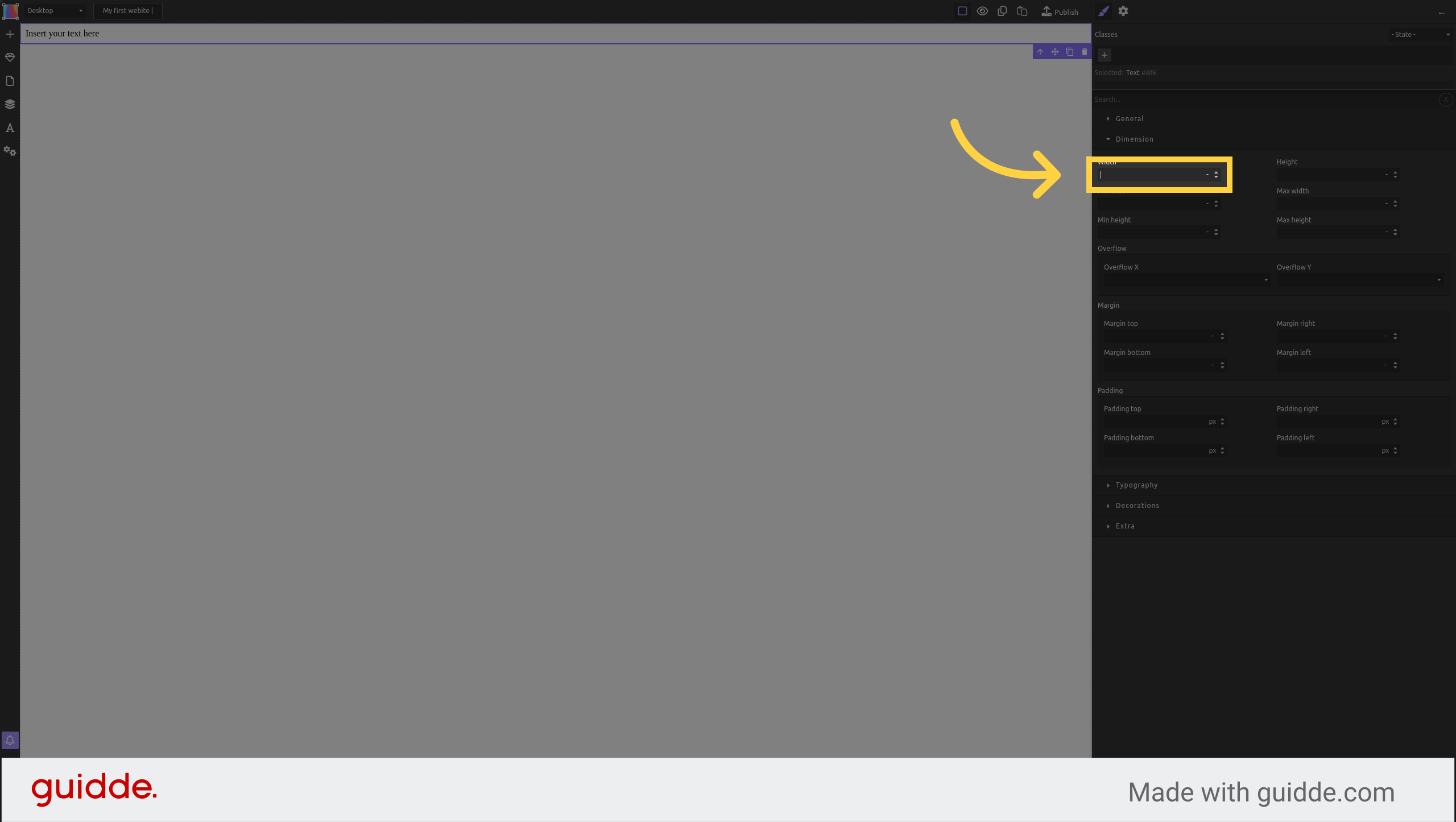Open the symbols diamond icon in sidebar
1456x822 pixels.
pyautogui.click(x=10, y=57)
